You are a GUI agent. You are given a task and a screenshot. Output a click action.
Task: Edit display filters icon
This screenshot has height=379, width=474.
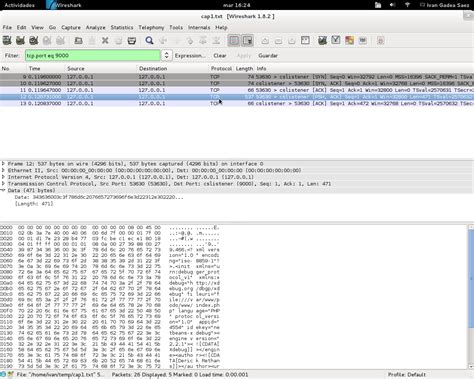(x=336, y=41)
